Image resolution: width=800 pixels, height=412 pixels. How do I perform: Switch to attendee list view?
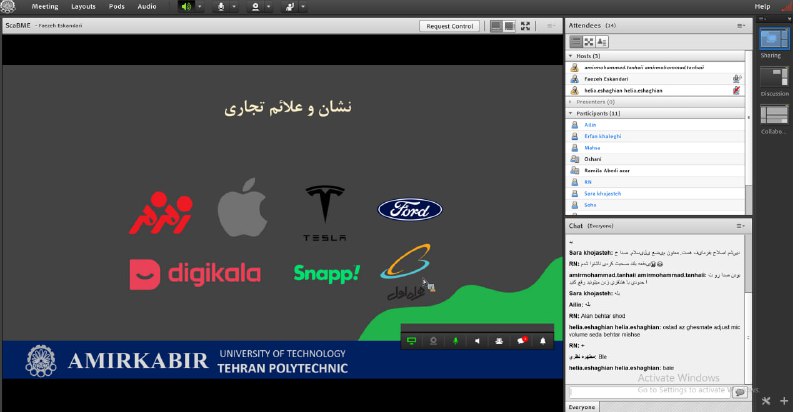click(x=576, y=42)
